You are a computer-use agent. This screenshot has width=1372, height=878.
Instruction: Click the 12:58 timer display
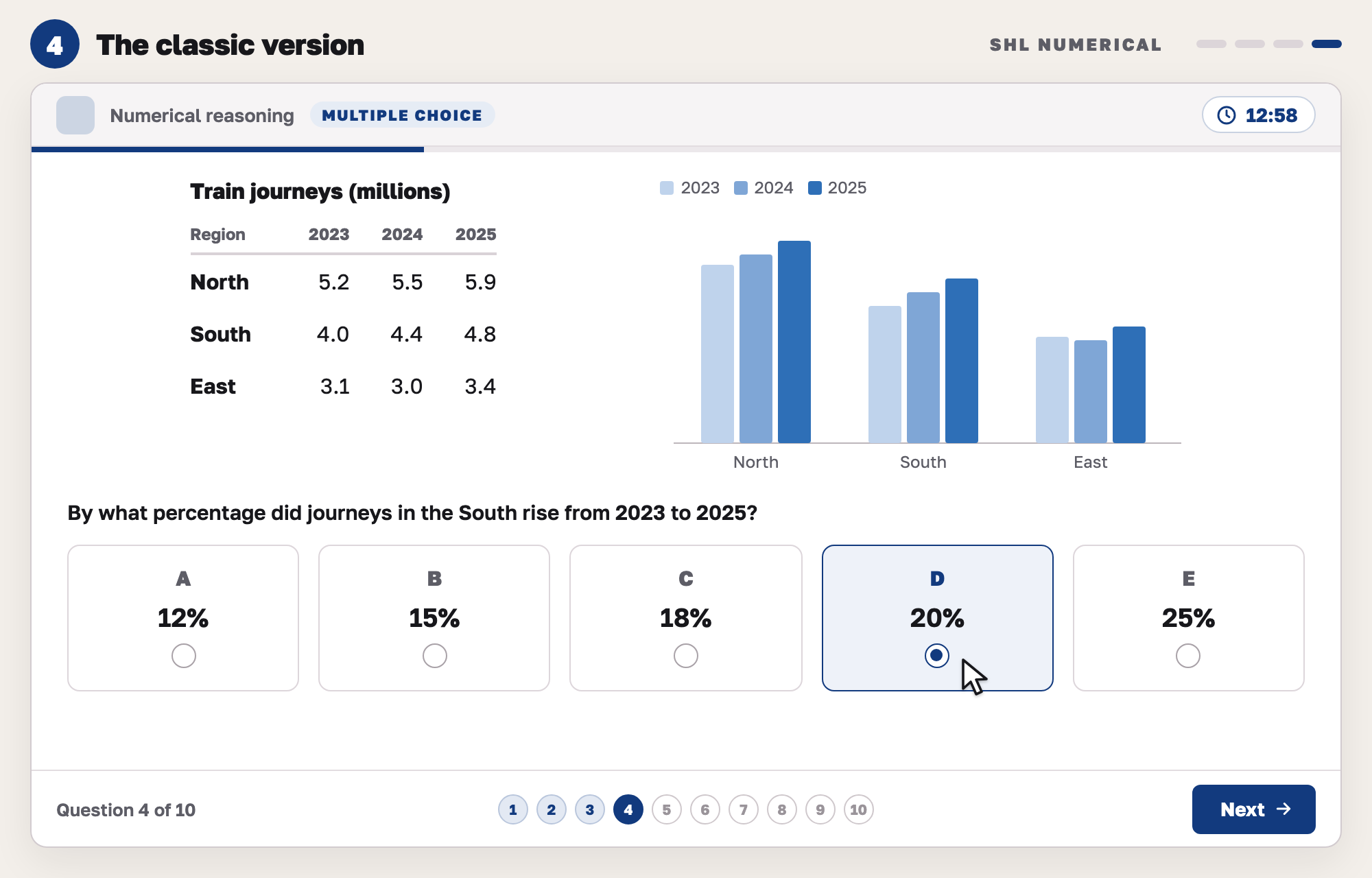coord(1258,115)
